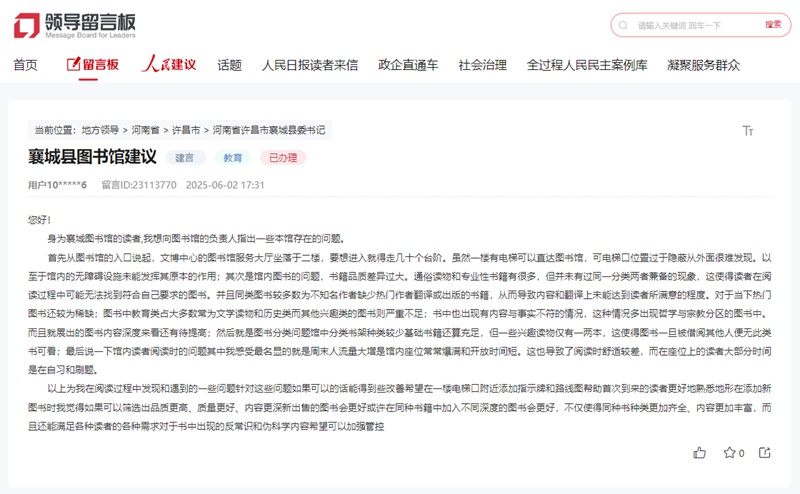Go to 人民日报读者来信 section
Viewport: 800px width, 494px height.
(309, 66)
